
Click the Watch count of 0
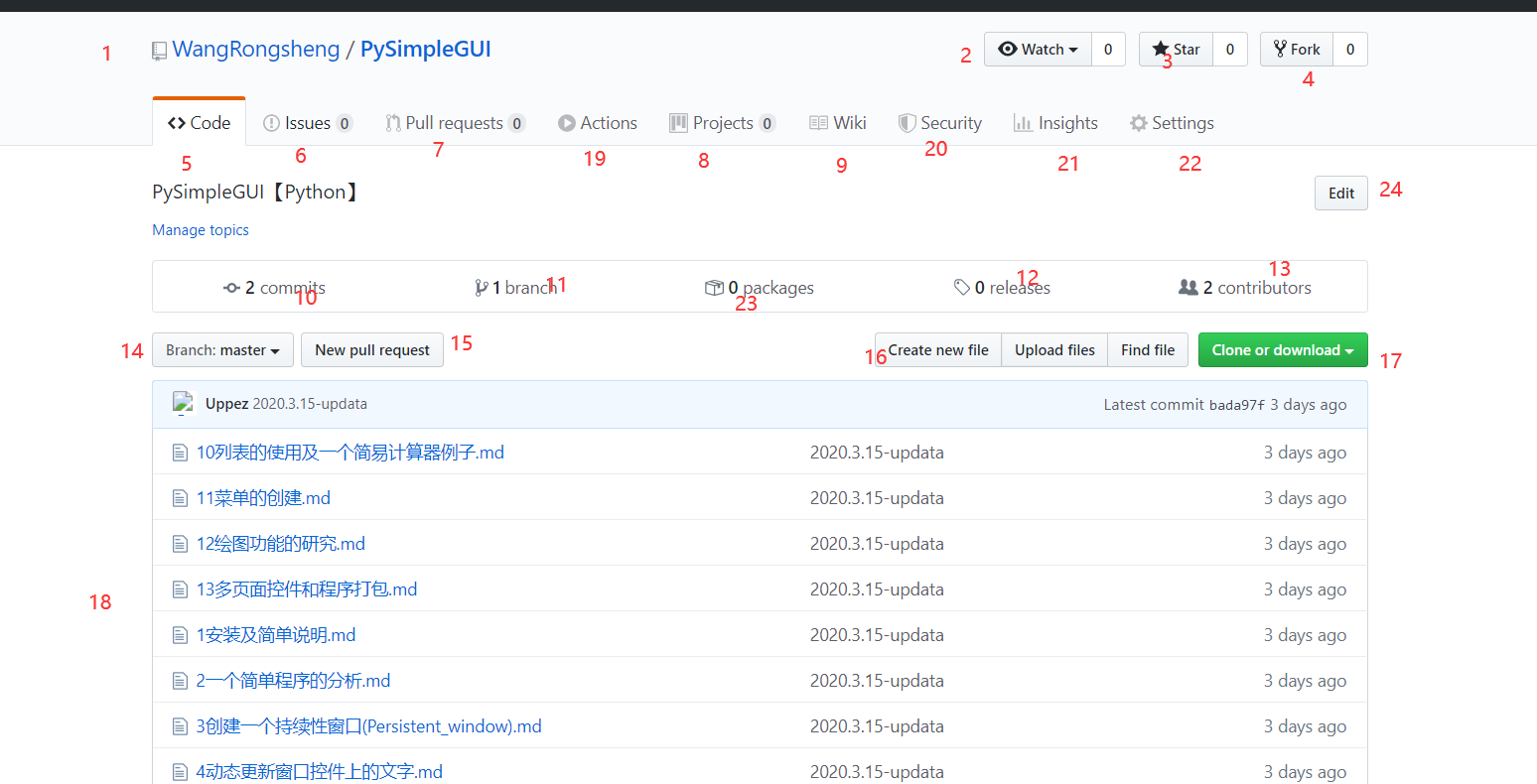pos(1108,50)
